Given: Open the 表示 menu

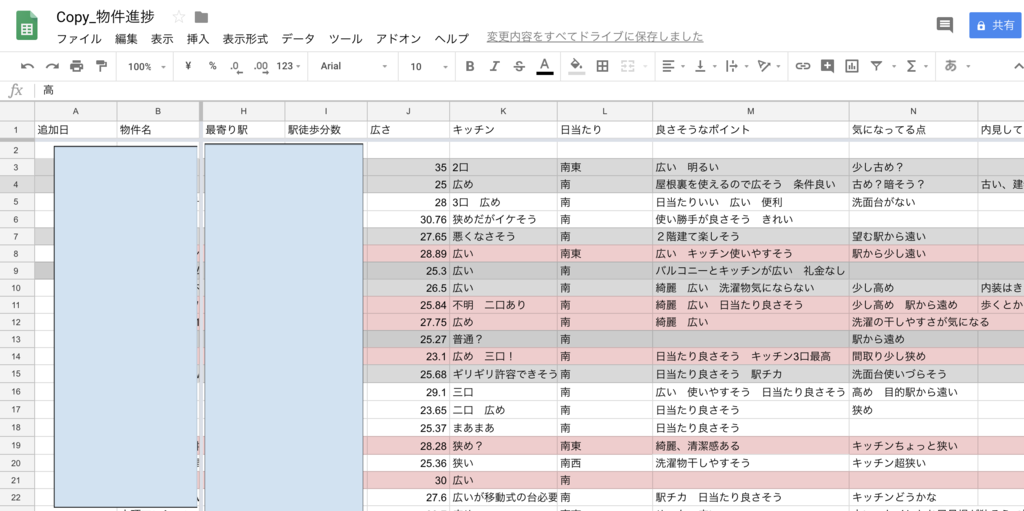Looking at the screenshot, I should click(x=162, y=39).
